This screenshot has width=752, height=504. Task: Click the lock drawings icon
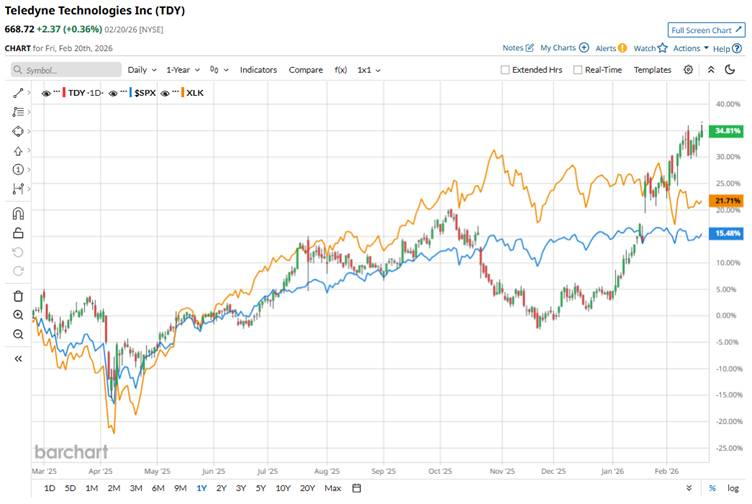coord(18,232)
